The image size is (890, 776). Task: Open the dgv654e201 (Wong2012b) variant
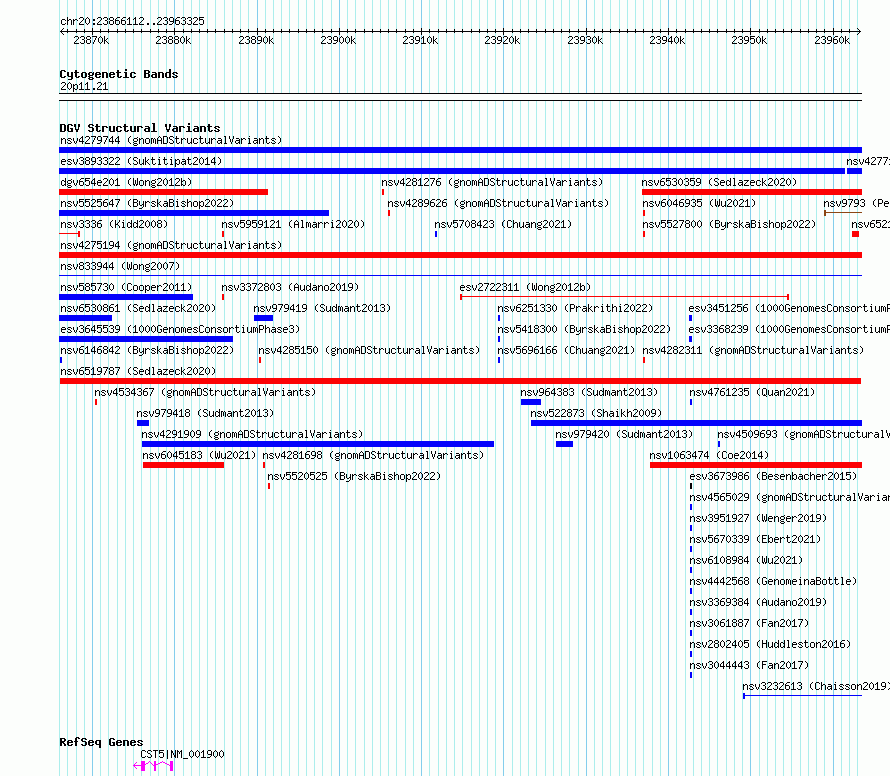[x=126, y=182]
